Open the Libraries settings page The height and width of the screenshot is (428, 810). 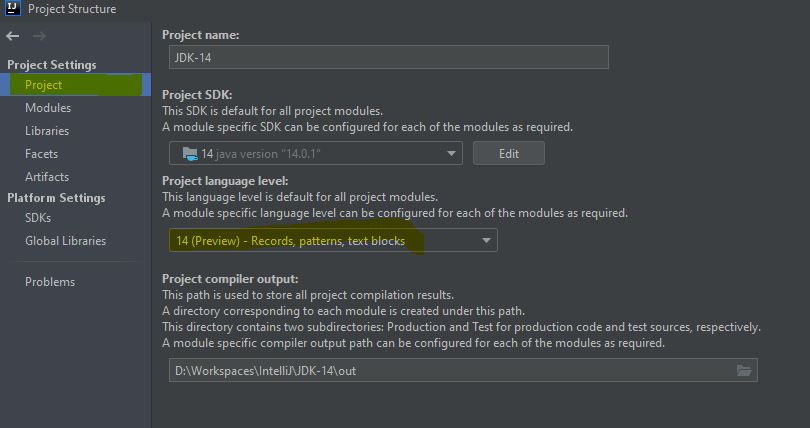pos(47,131)
